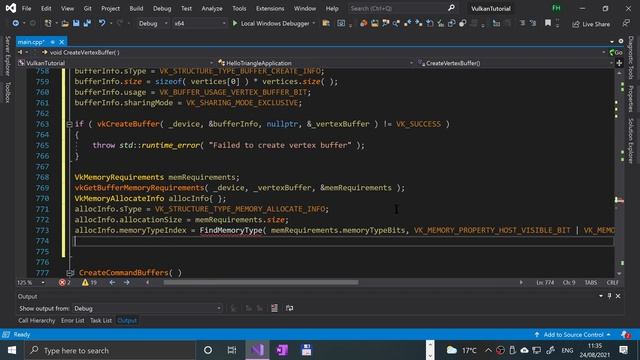The height and width of the screenshot is (360, 640).
Task: Open the Git menu
Action: [87, 8]
